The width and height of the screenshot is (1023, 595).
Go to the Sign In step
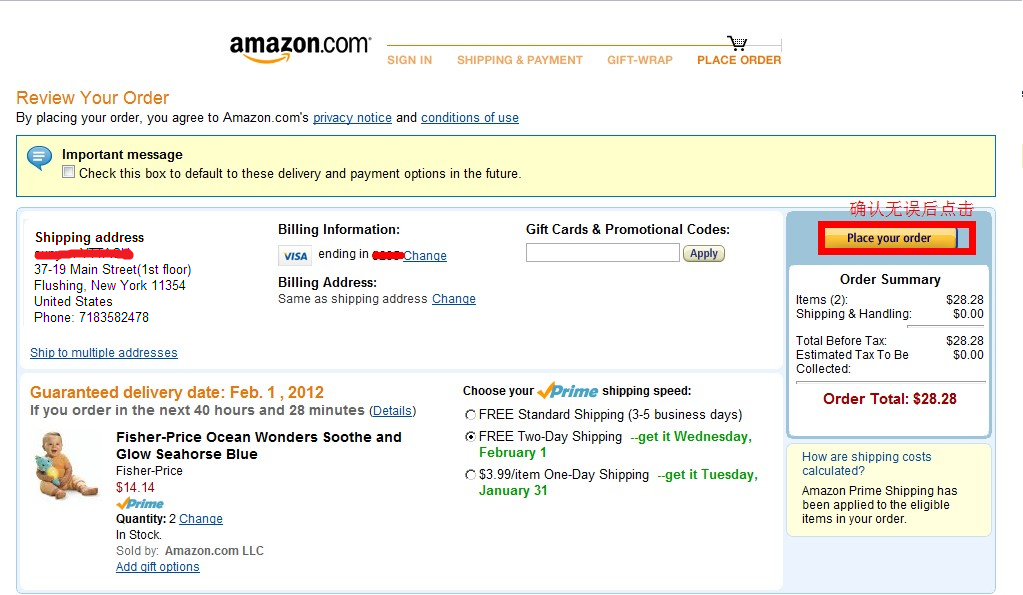(x=409, y=60)
